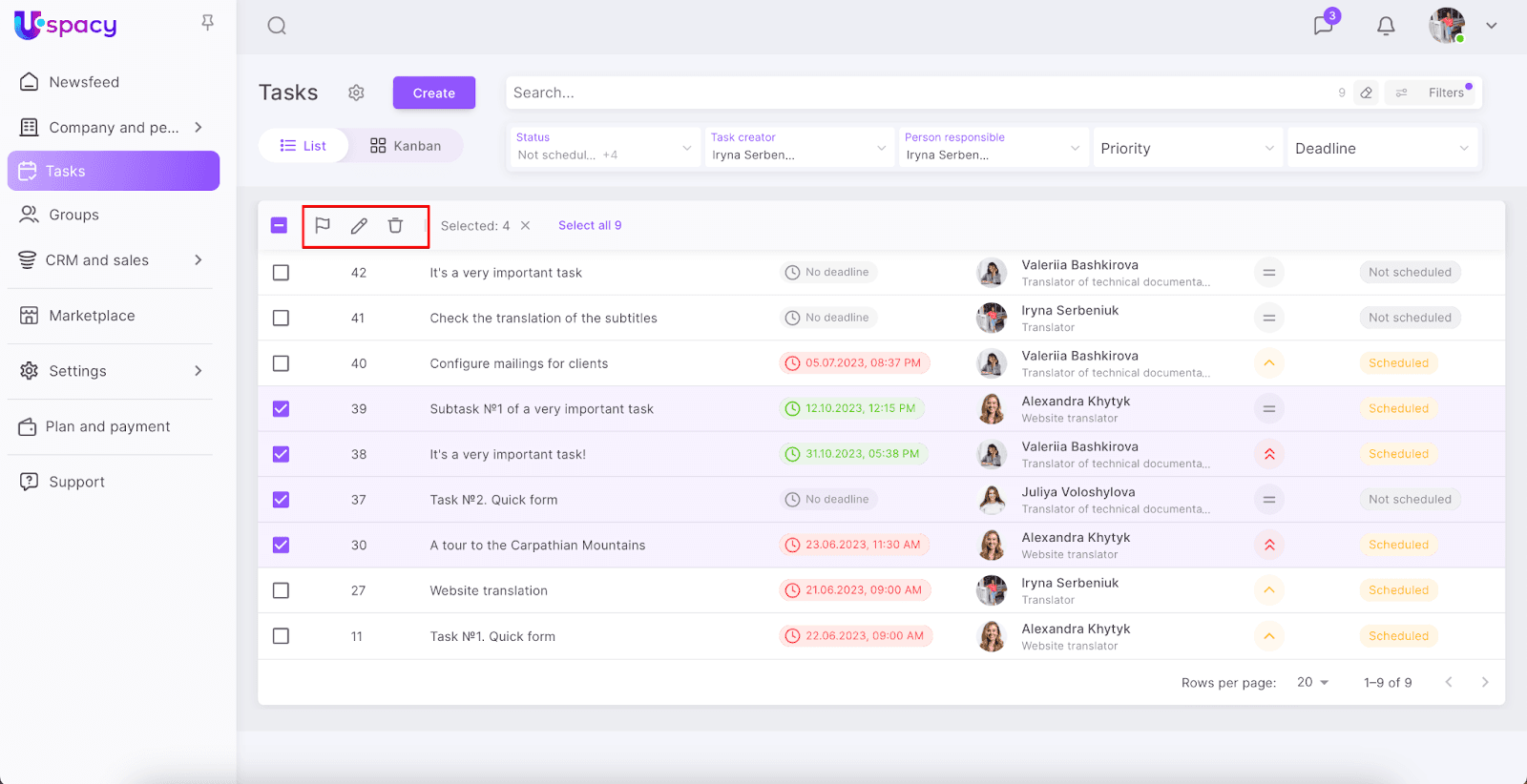
Task: Click the flag icon in bulk actions toolbar
Action: click(323, 226)
